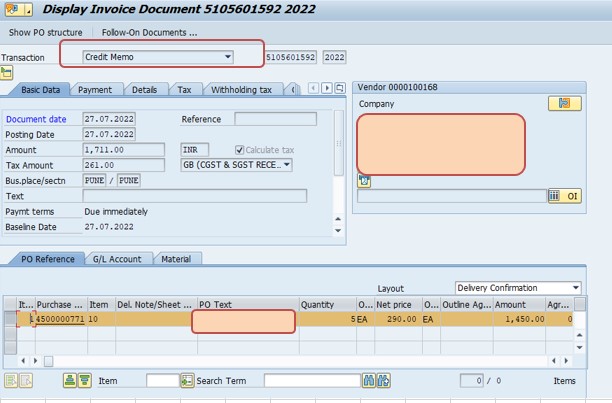Switch to the Payment tab
612x403 pixels.
[x=95, y=90]
